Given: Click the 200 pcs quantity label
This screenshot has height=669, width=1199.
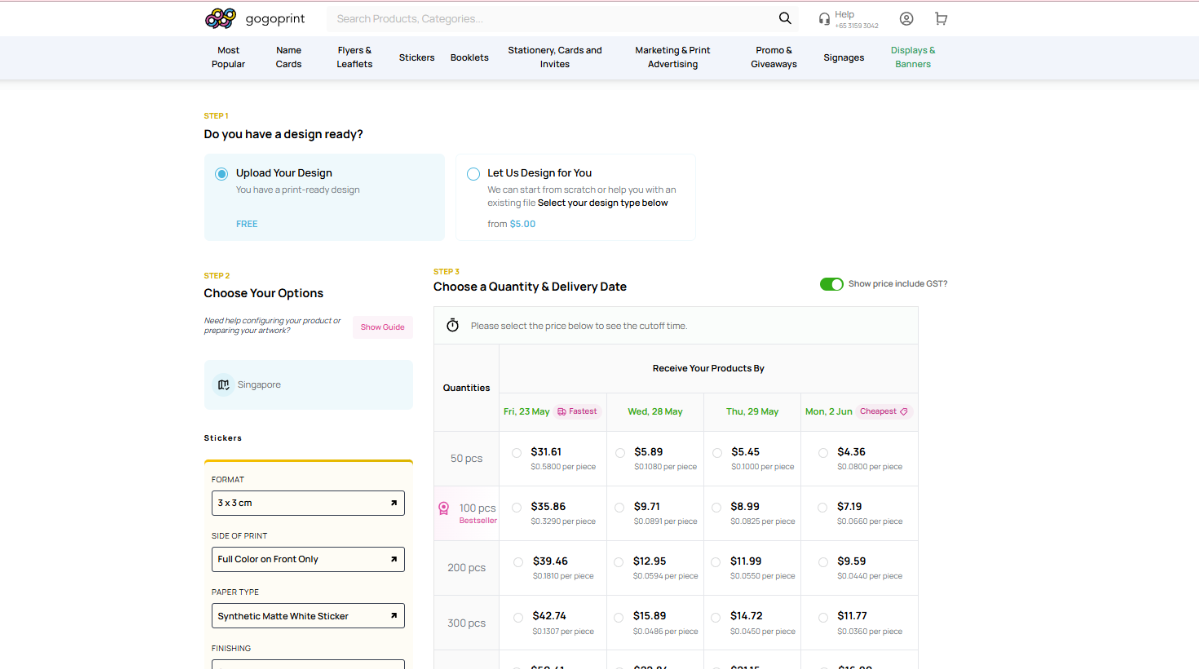Looking at the screenshot, I should (x=466, y=568).
